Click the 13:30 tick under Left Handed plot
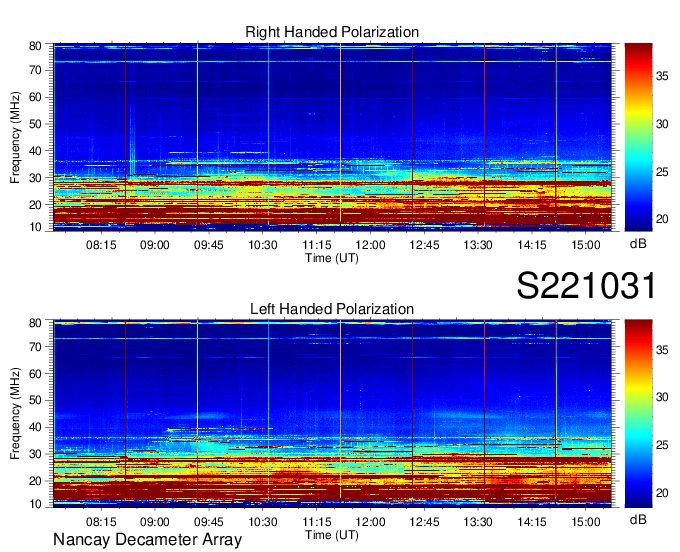The image size is (680, 552). coord(478,522)
